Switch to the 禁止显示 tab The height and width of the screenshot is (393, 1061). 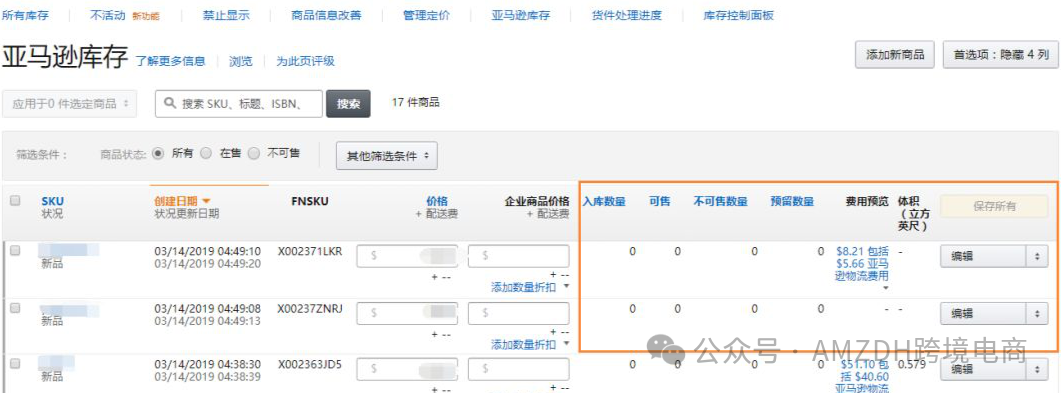tap(226, 15)
